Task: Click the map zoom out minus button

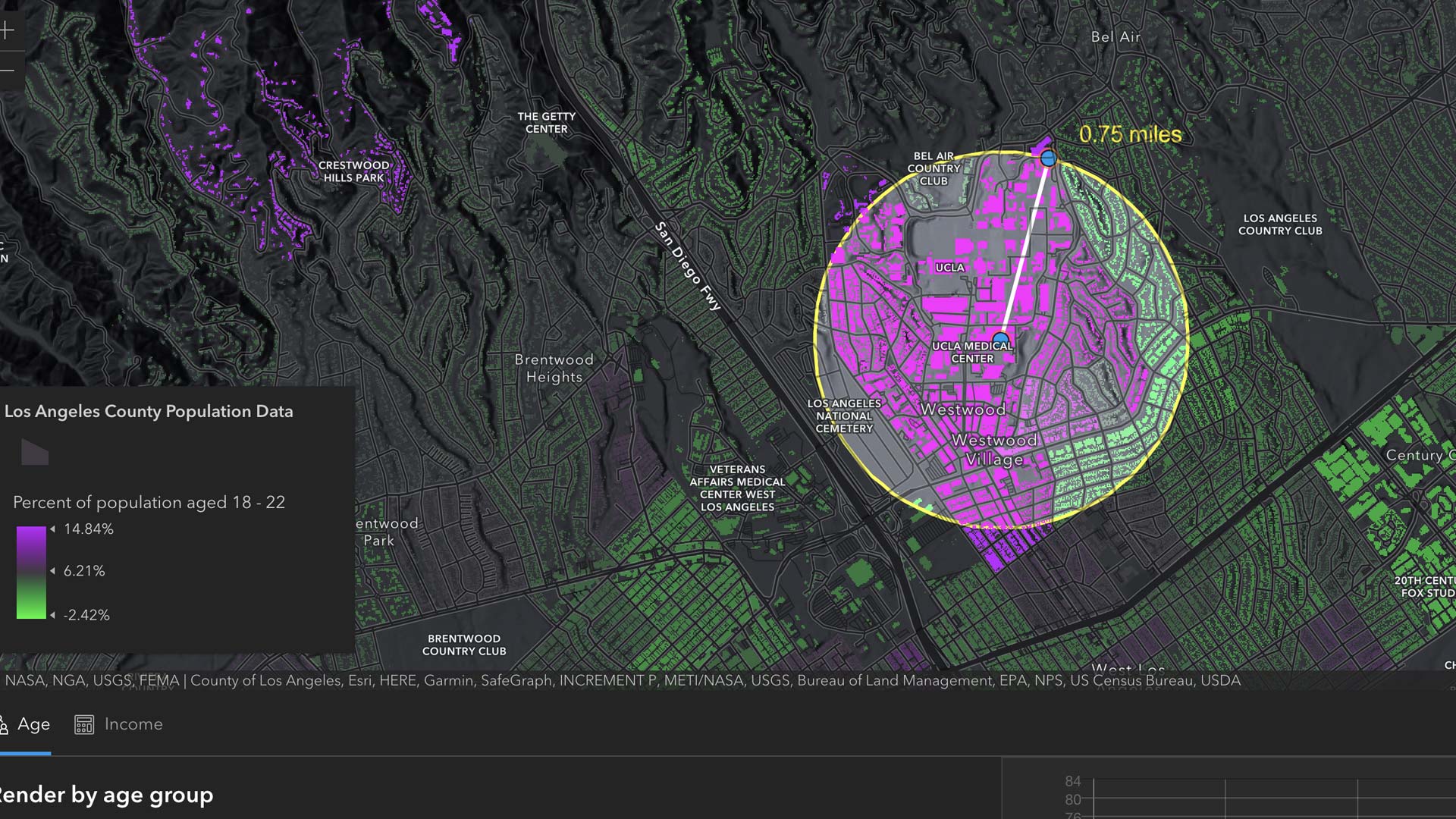Action: (x=7, y=71)
